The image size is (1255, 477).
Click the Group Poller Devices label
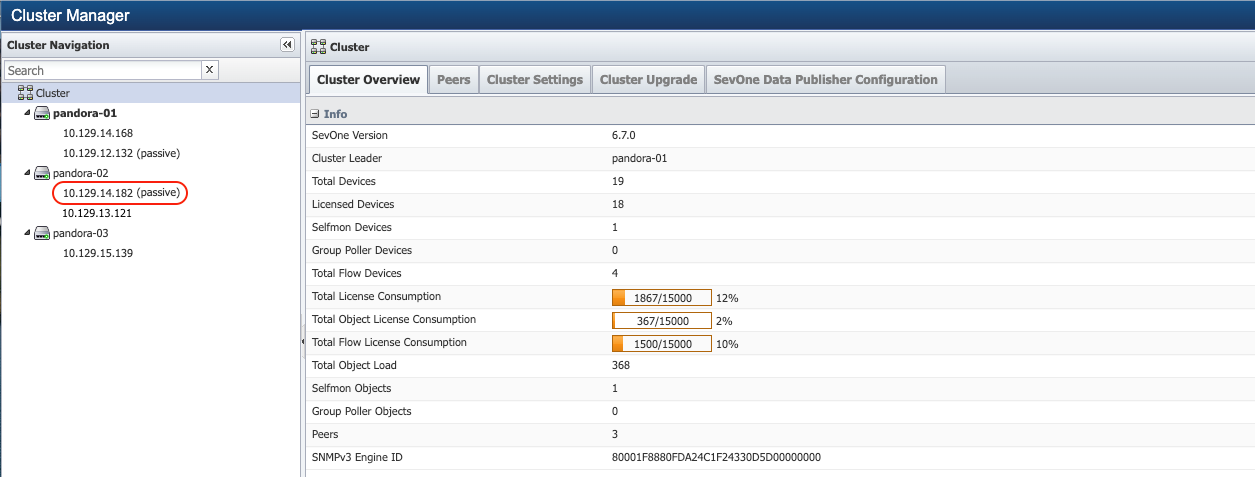pyautogui.click(x=362, y=250)
